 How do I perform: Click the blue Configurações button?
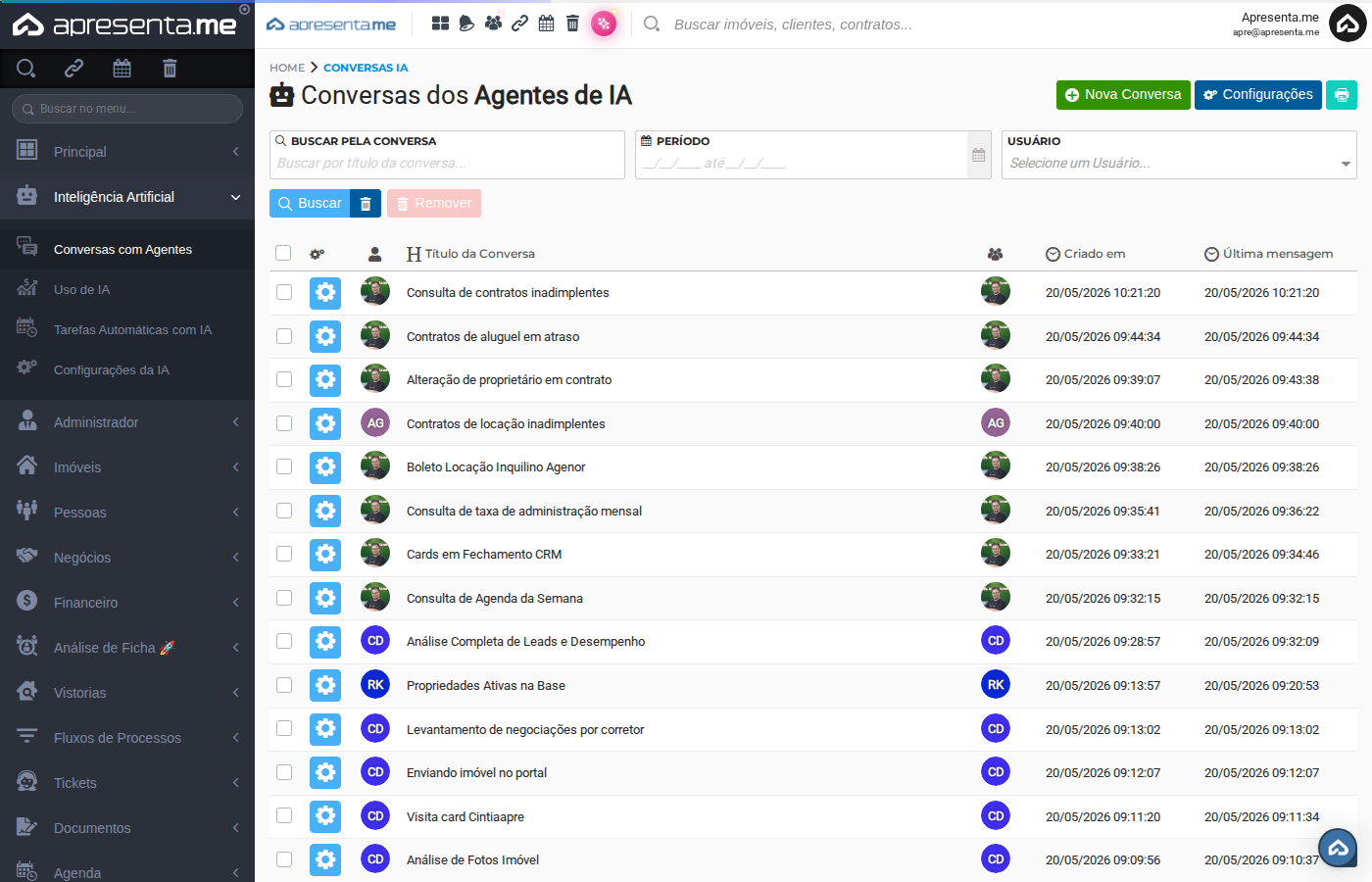(1257, 95)
